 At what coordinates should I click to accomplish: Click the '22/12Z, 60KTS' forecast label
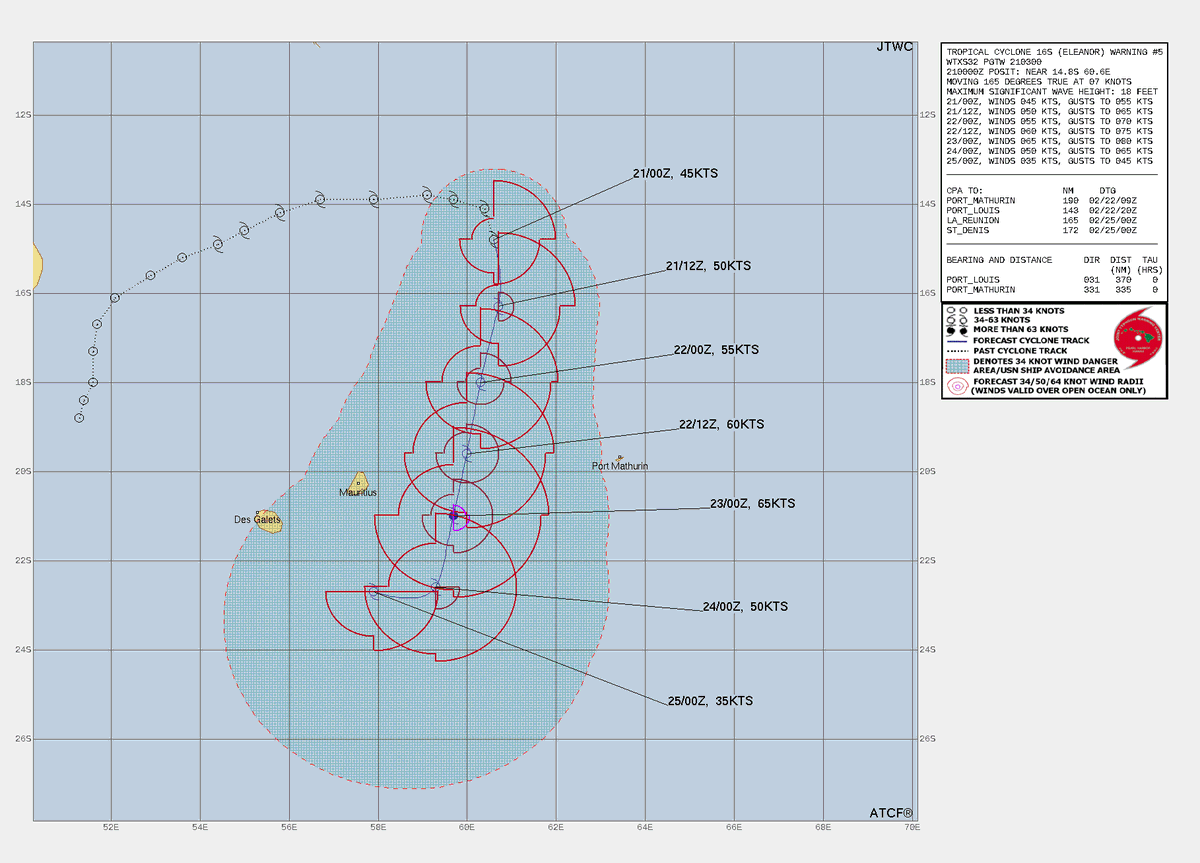pyautogui.click(x=721, y=424)
